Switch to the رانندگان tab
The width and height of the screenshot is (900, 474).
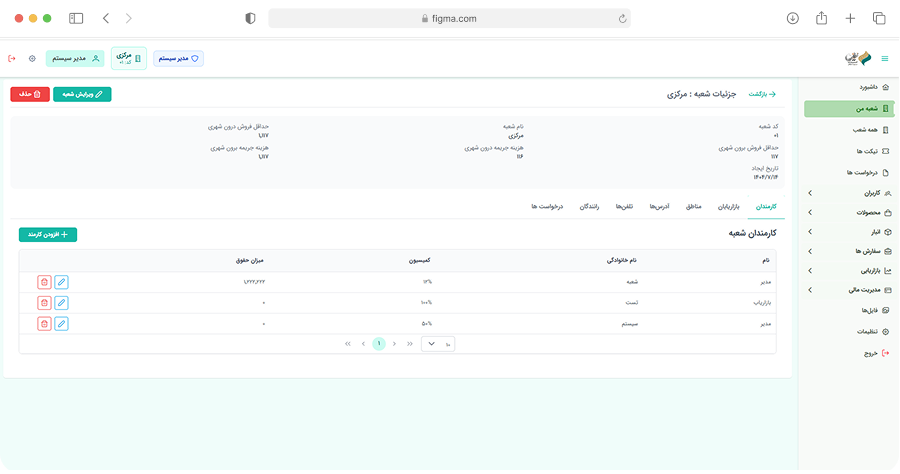590,206
